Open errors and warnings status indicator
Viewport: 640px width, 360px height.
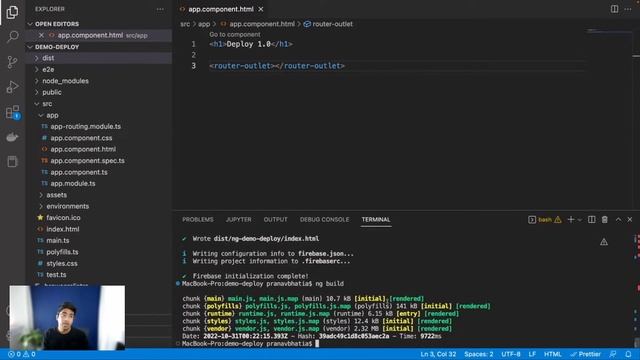[22, 354]
